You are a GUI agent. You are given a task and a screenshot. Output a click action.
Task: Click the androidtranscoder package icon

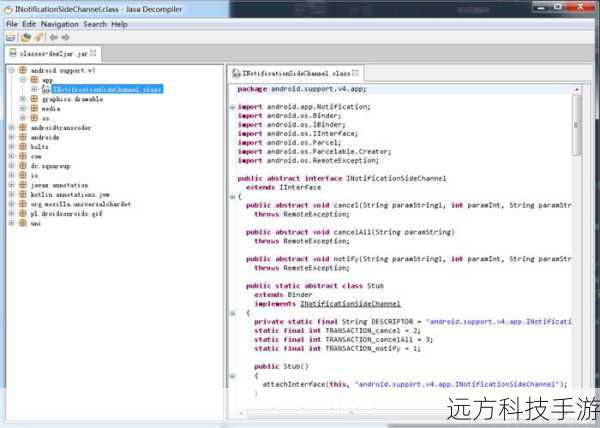(x=23, y=128)
